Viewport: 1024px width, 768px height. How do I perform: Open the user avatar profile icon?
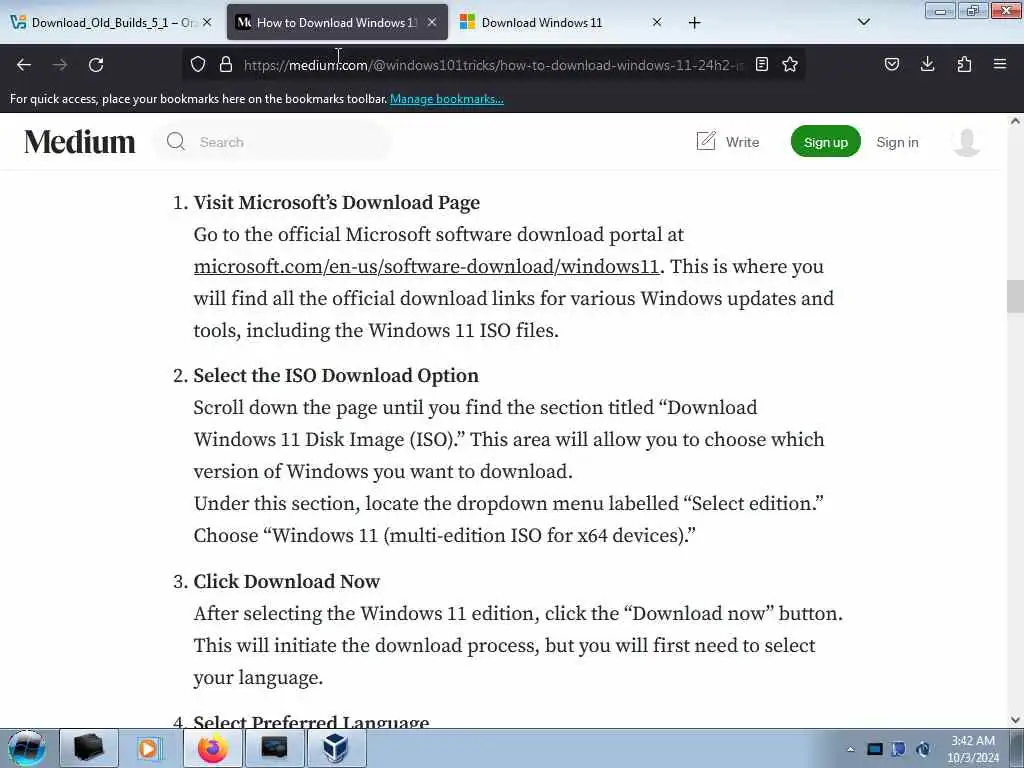967,142
